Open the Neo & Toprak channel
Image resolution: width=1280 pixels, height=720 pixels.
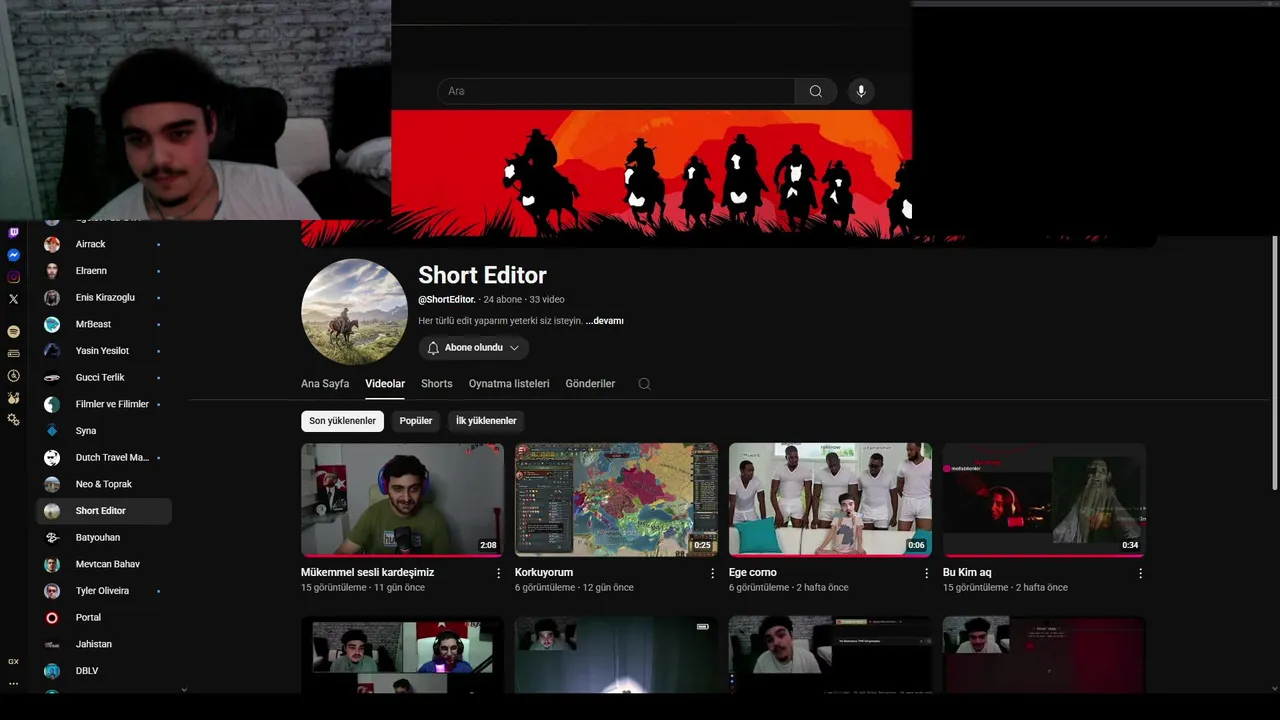104,484
